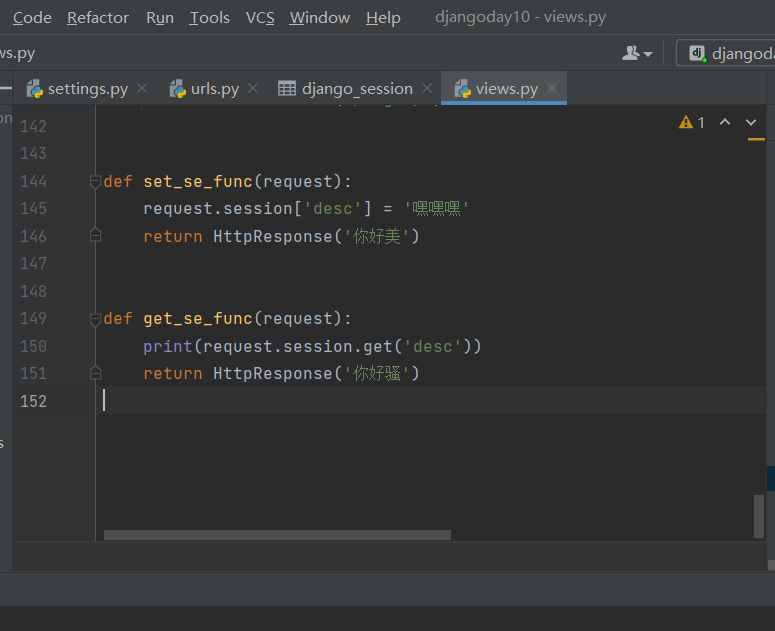Close the urls.py tab
The image size is (775, 631).
pyautogui.click(x=253, y=88)
